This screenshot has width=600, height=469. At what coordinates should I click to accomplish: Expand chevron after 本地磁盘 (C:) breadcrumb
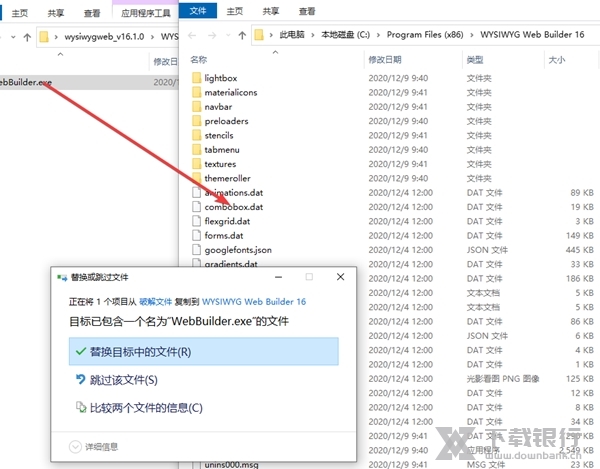(378, 35)
